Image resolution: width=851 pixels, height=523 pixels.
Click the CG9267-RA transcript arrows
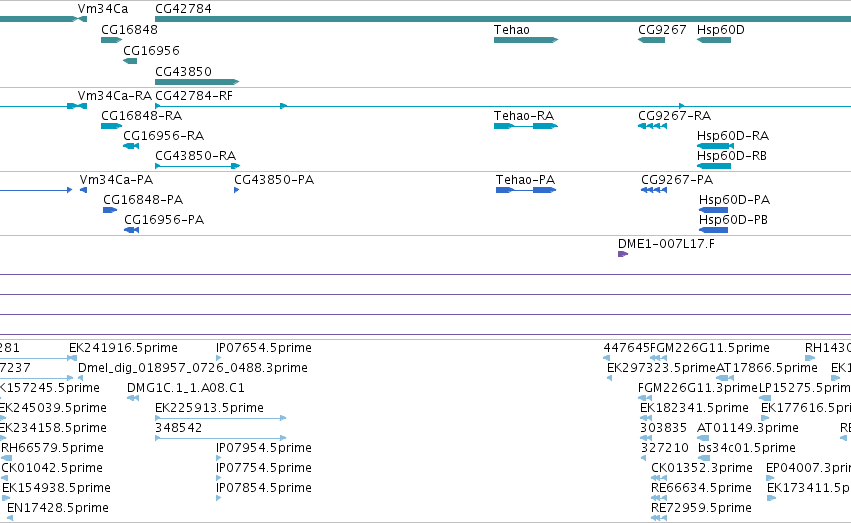652,126
